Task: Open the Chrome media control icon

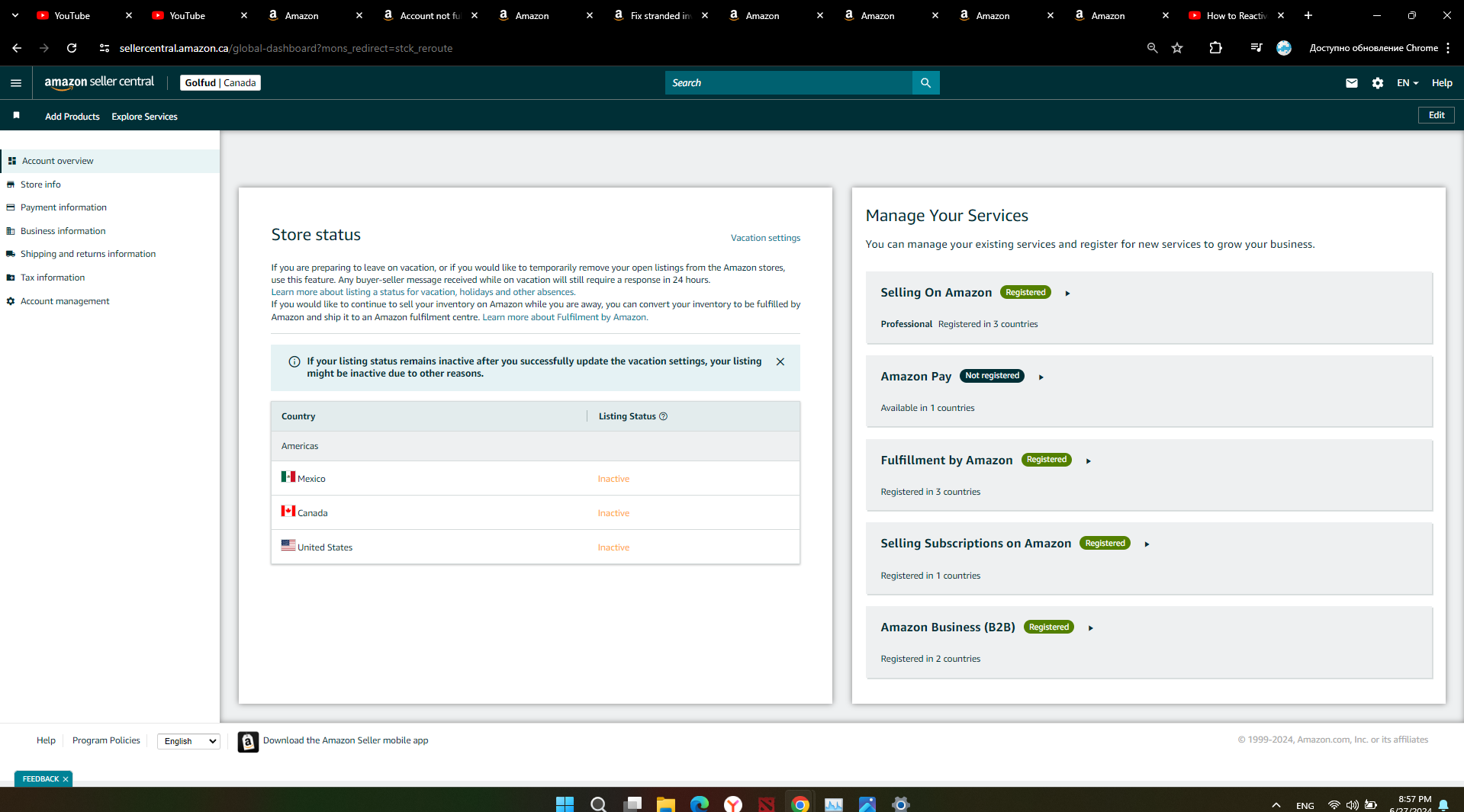Action: tap(1256, 48)
